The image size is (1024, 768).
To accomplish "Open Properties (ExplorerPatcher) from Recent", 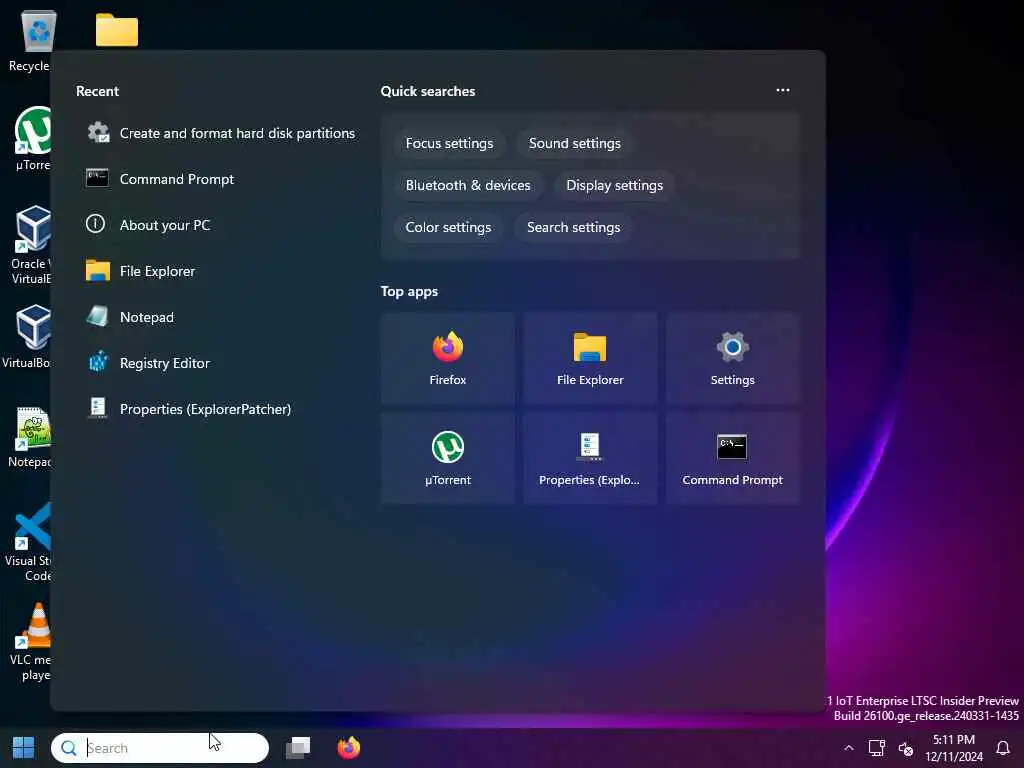I will click(x=221, y=409).
